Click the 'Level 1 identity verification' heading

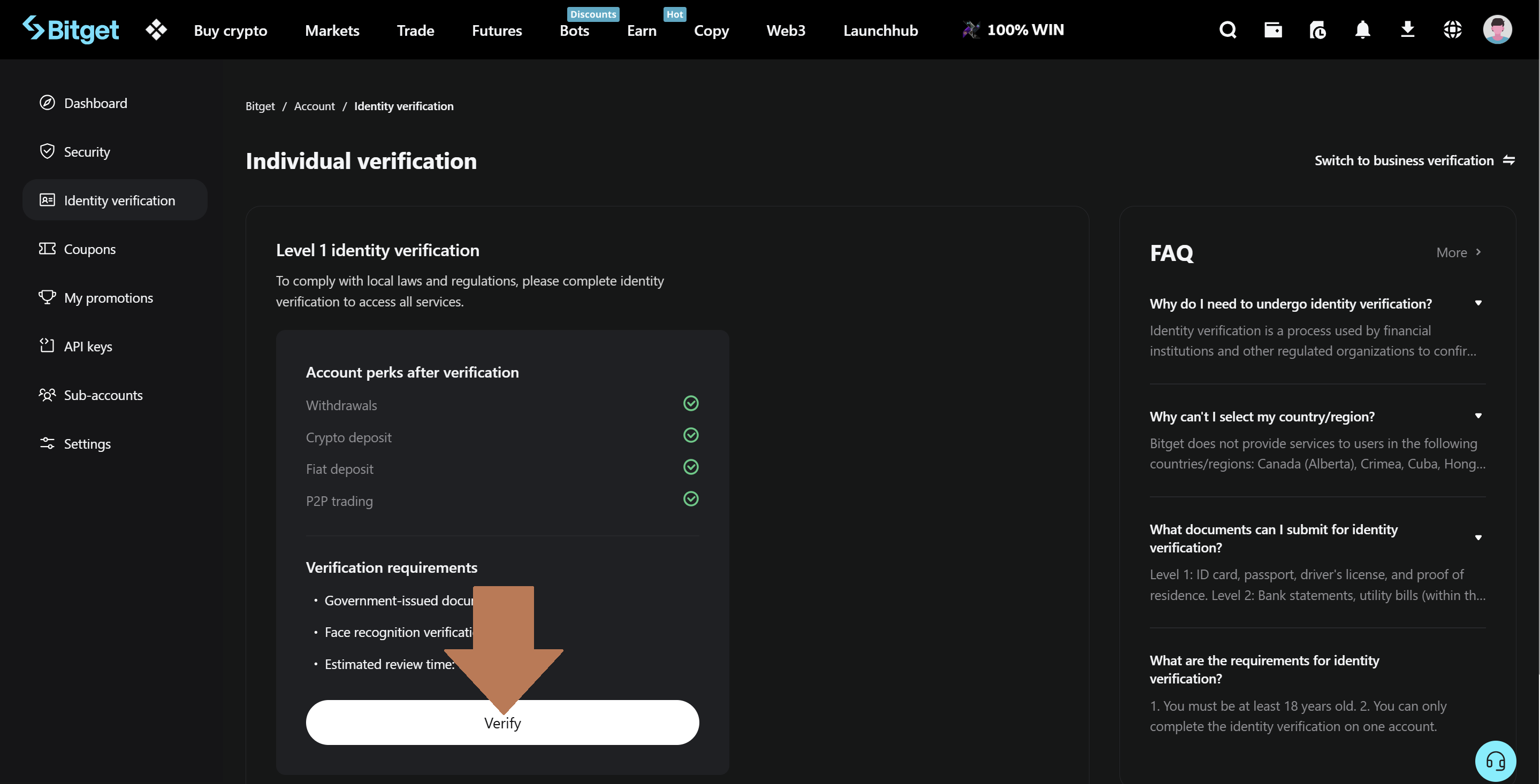point(377,250)
